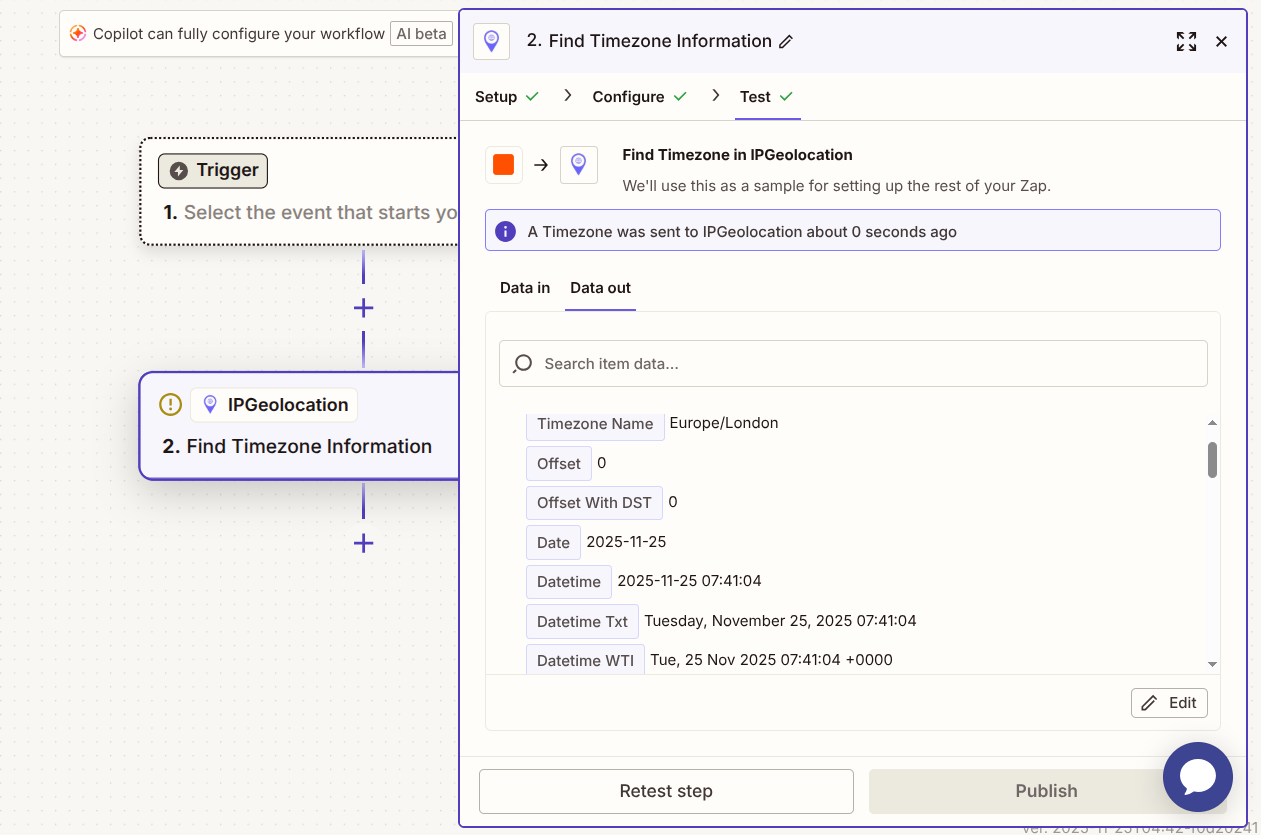Screen dimensions: 1261x835
Task: Expand the panel with the fullscreen icon
Action: point(1186,42)
